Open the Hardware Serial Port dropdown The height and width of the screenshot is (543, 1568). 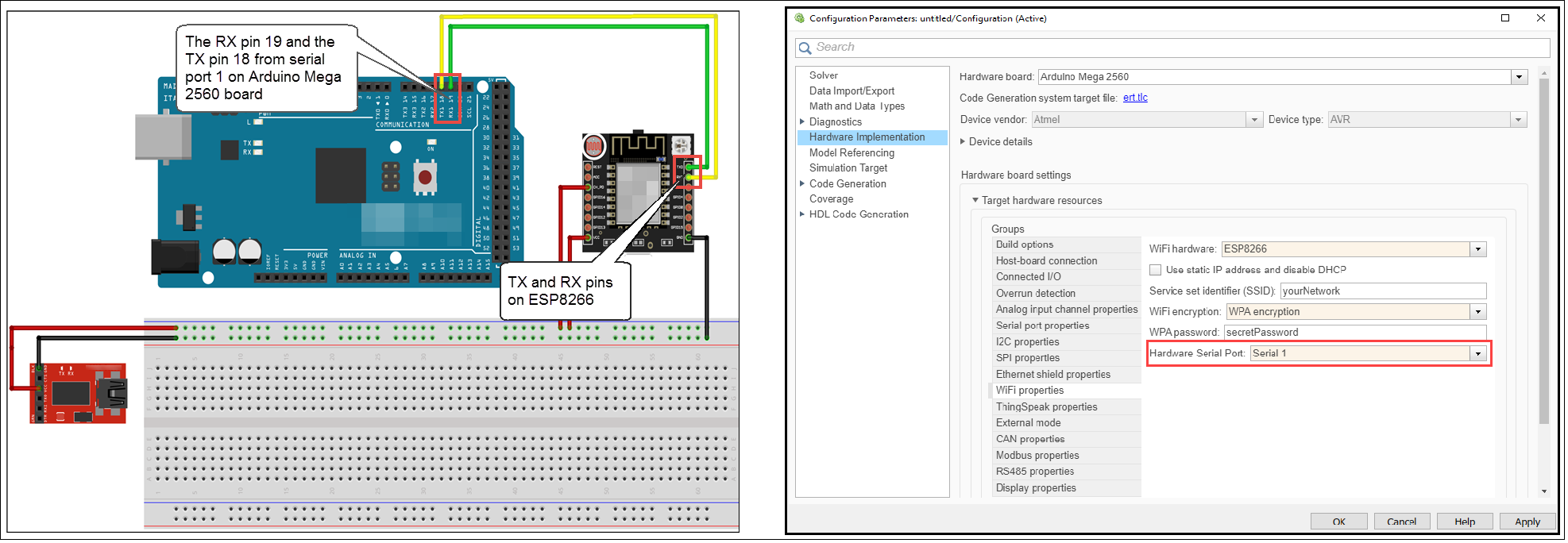(x=1477, y=353)
